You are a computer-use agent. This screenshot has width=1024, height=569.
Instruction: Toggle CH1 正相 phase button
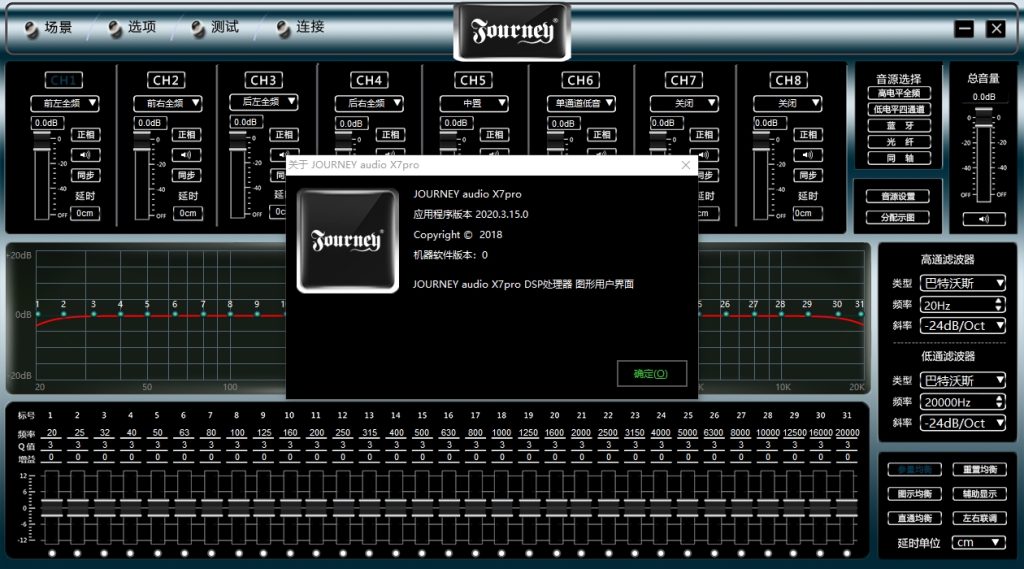86,135
